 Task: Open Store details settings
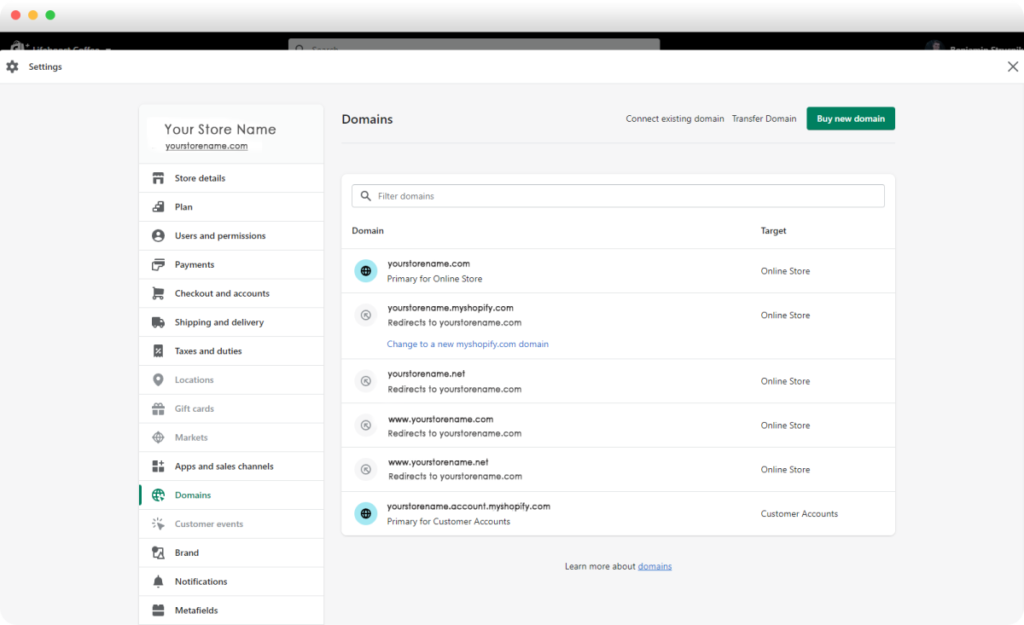pyautogui.click(x=231, y=178)
